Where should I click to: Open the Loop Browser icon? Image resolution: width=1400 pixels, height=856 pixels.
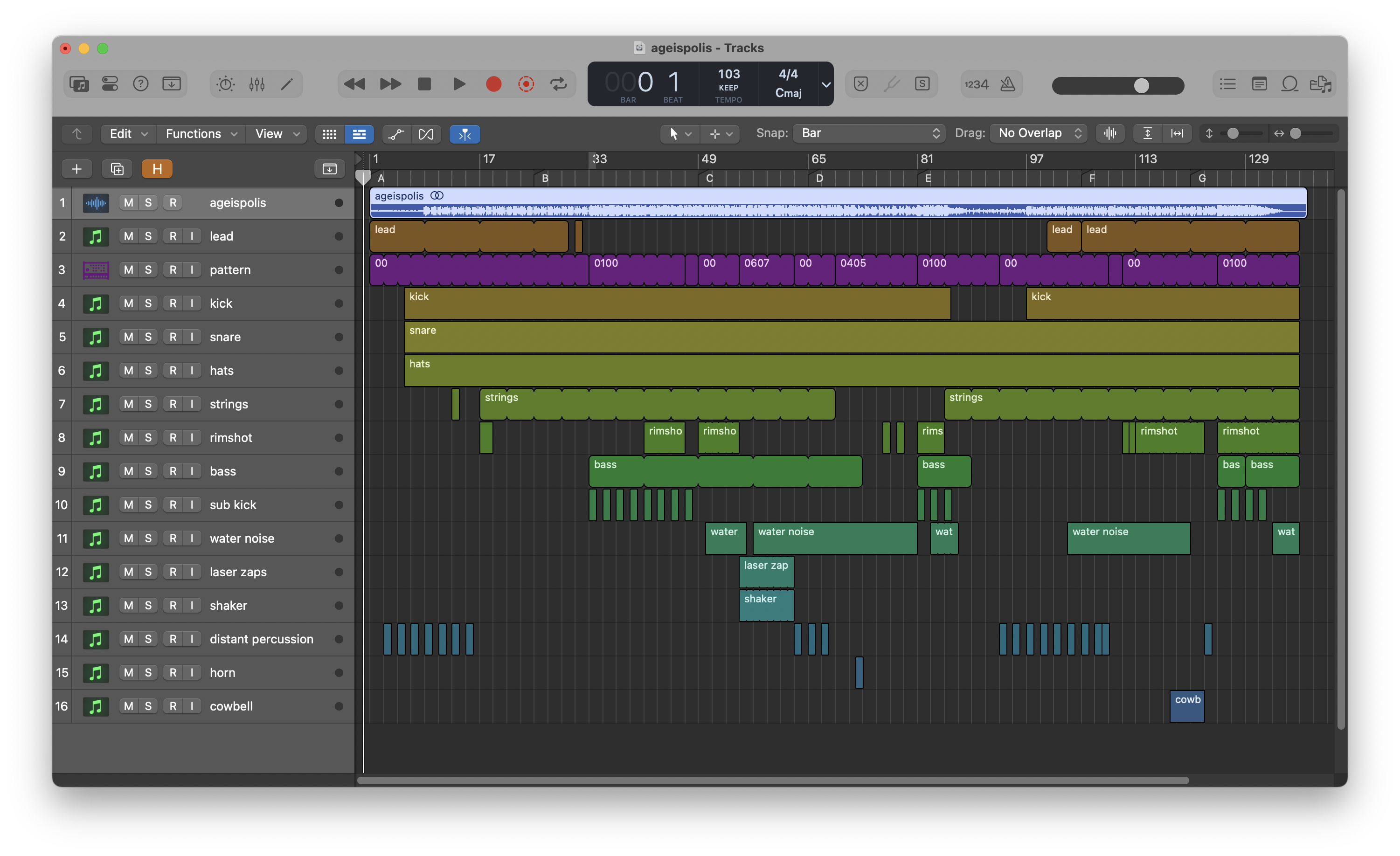coord(1290,84)
